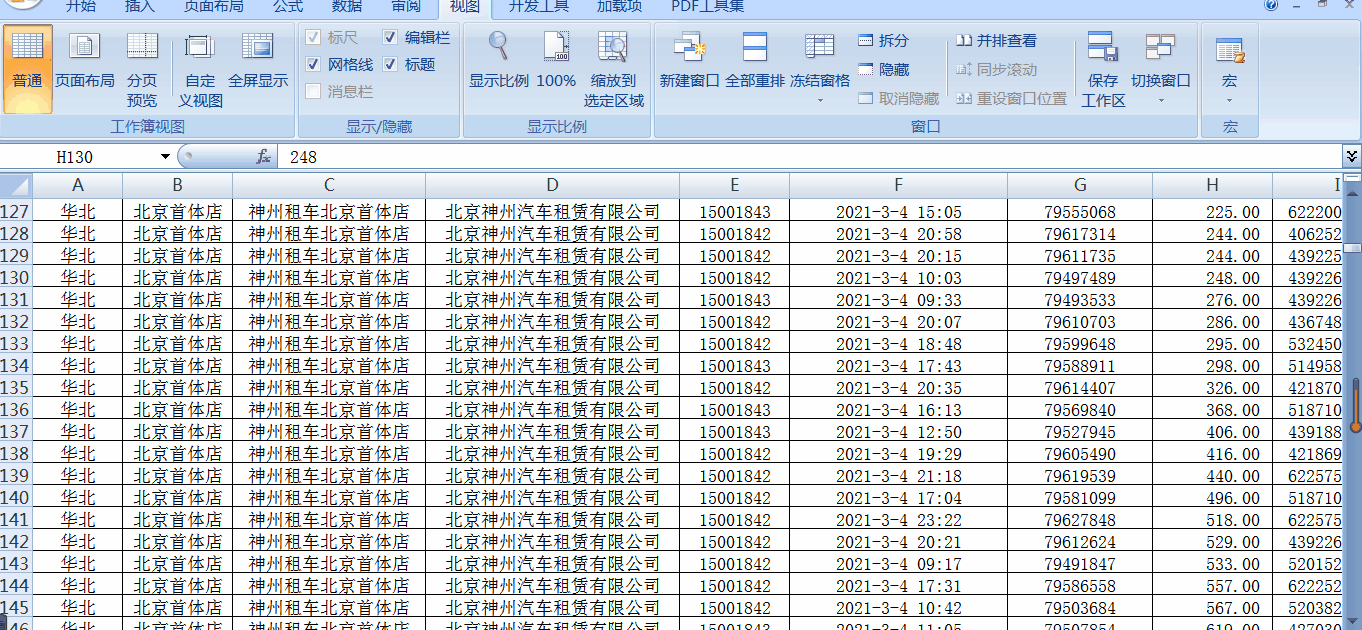Uncheck 编辑栏 to hide formula bar
This screenshot has width=1362, height=630.
tap(390, 37)
